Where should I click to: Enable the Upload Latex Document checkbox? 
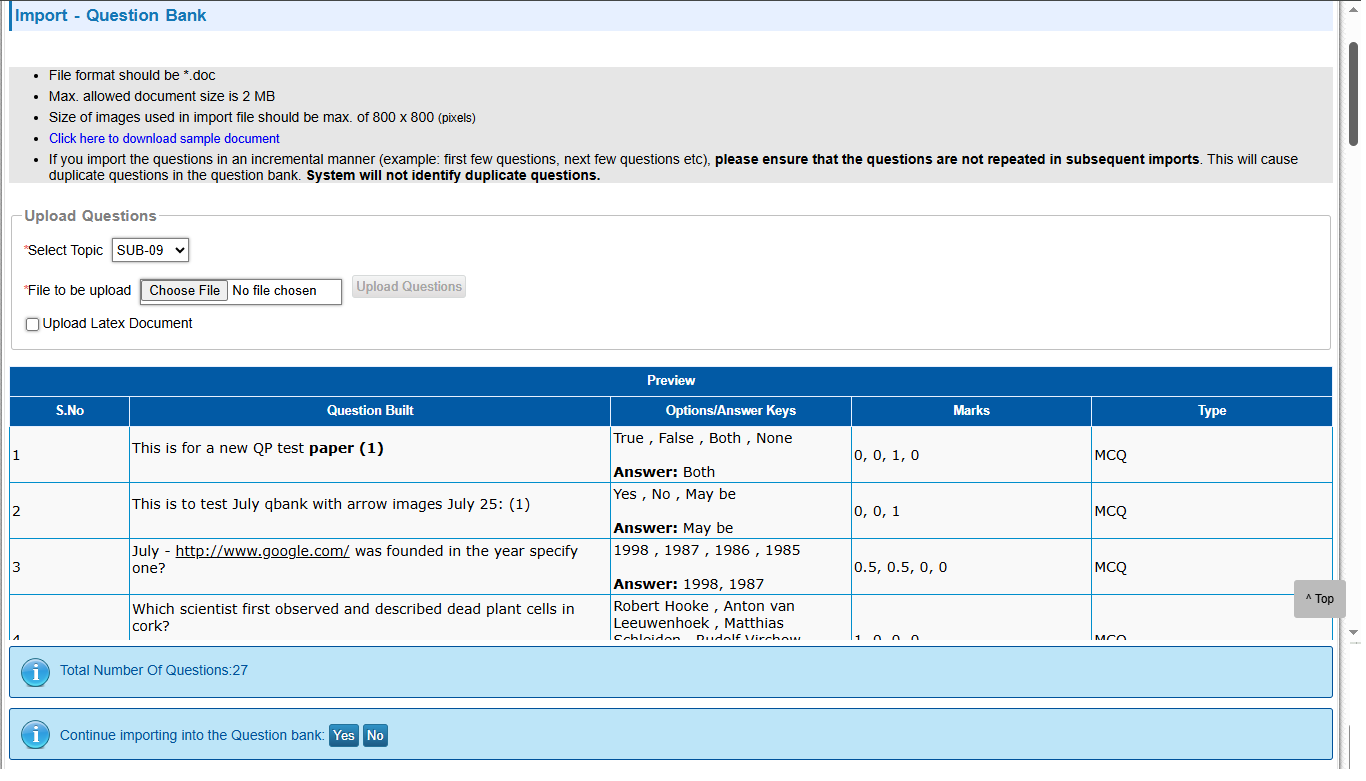(33, 325)
